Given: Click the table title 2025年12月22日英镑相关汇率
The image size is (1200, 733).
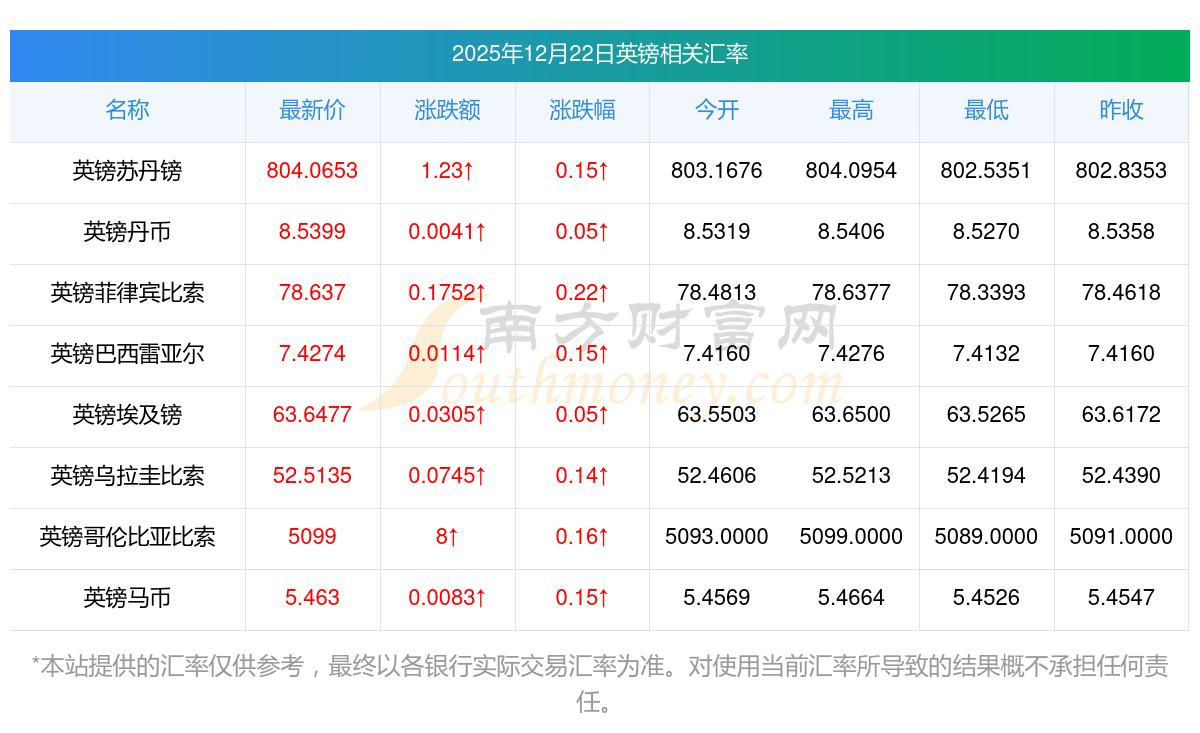Looking at the screenshot, I should click(x=600, y=54).
